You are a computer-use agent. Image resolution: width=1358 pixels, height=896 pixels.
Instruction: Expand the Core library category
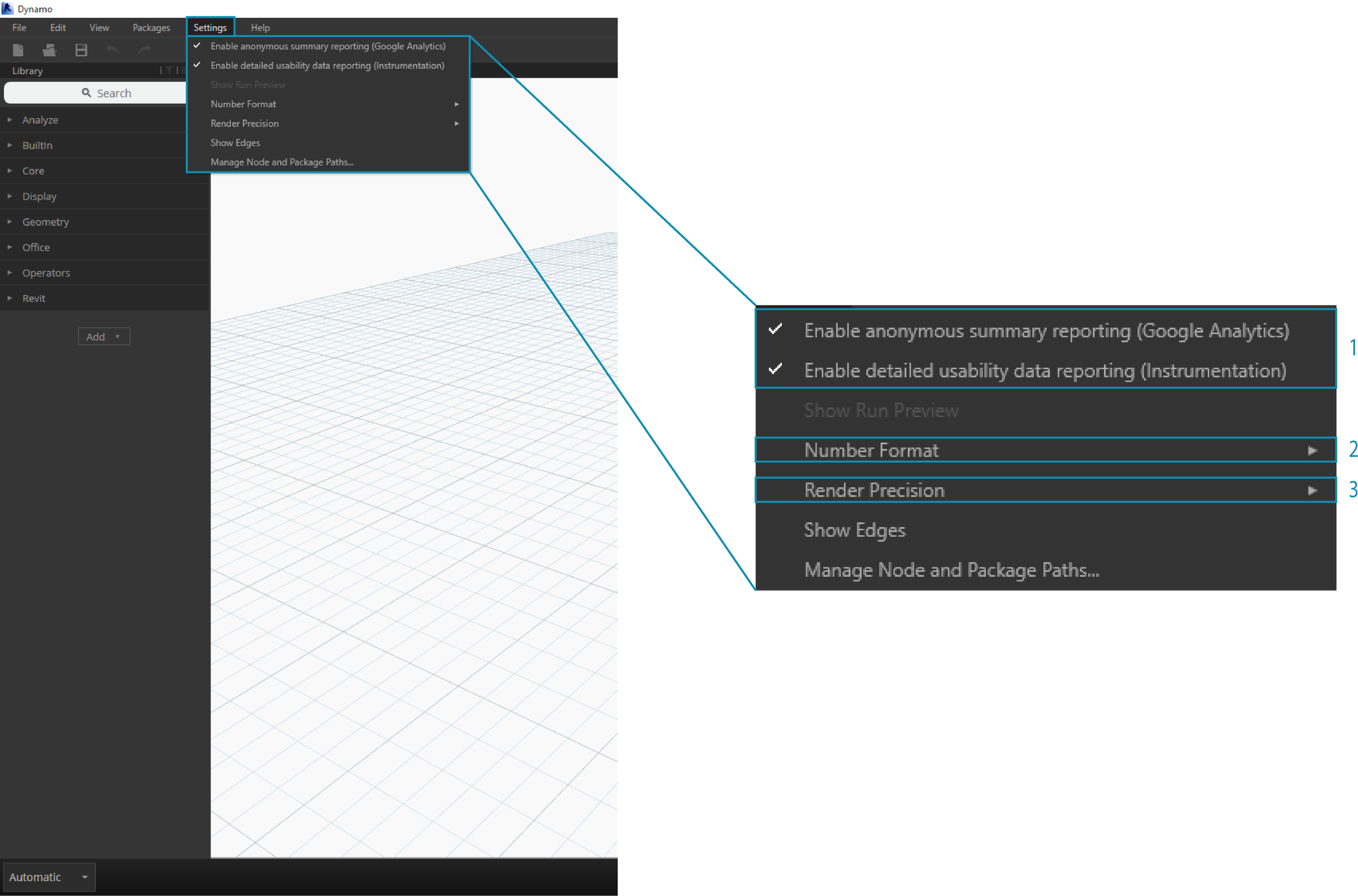(x=105, y=171)
